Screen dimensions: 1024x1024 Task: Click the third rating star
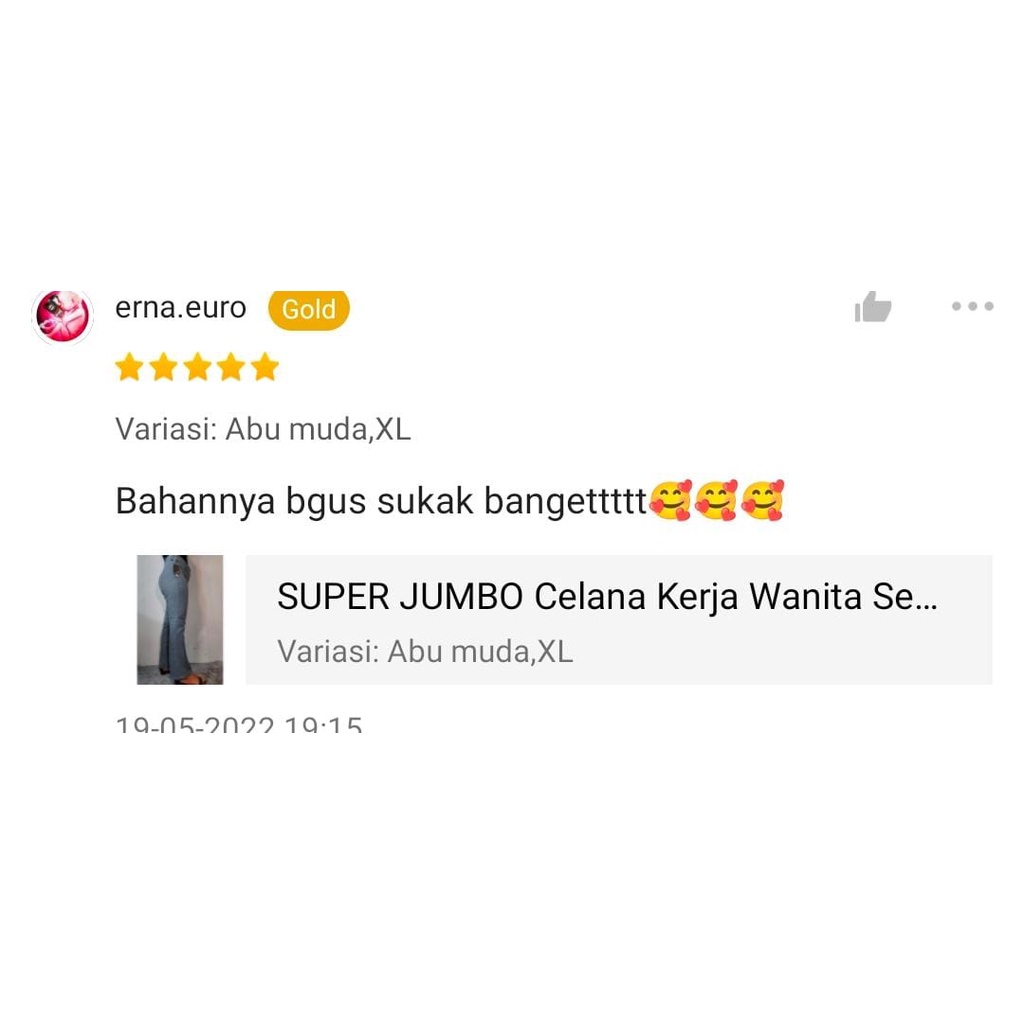(197, 367)
